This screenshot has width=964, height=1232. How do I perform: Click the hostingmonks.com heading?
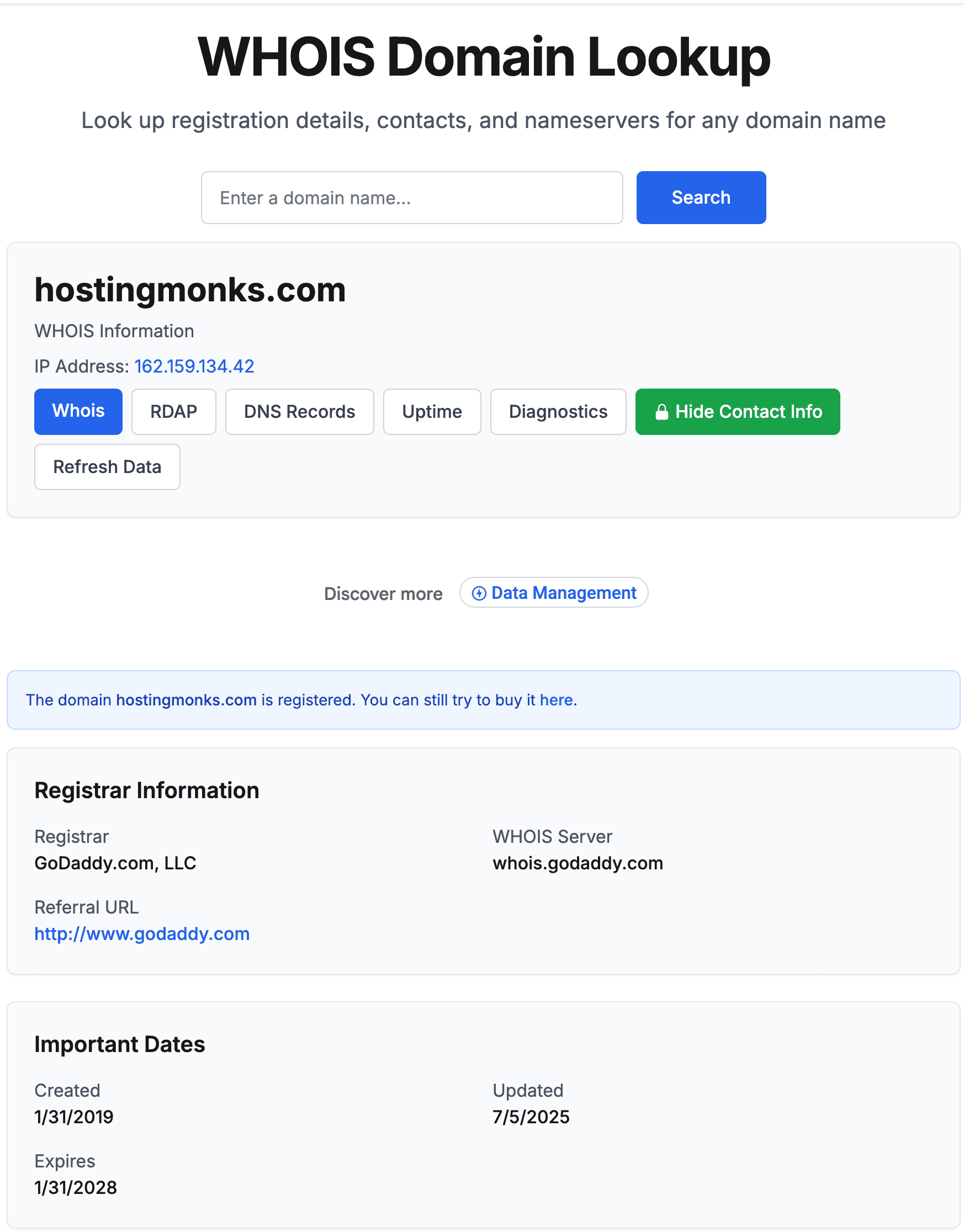click(189, 289)
